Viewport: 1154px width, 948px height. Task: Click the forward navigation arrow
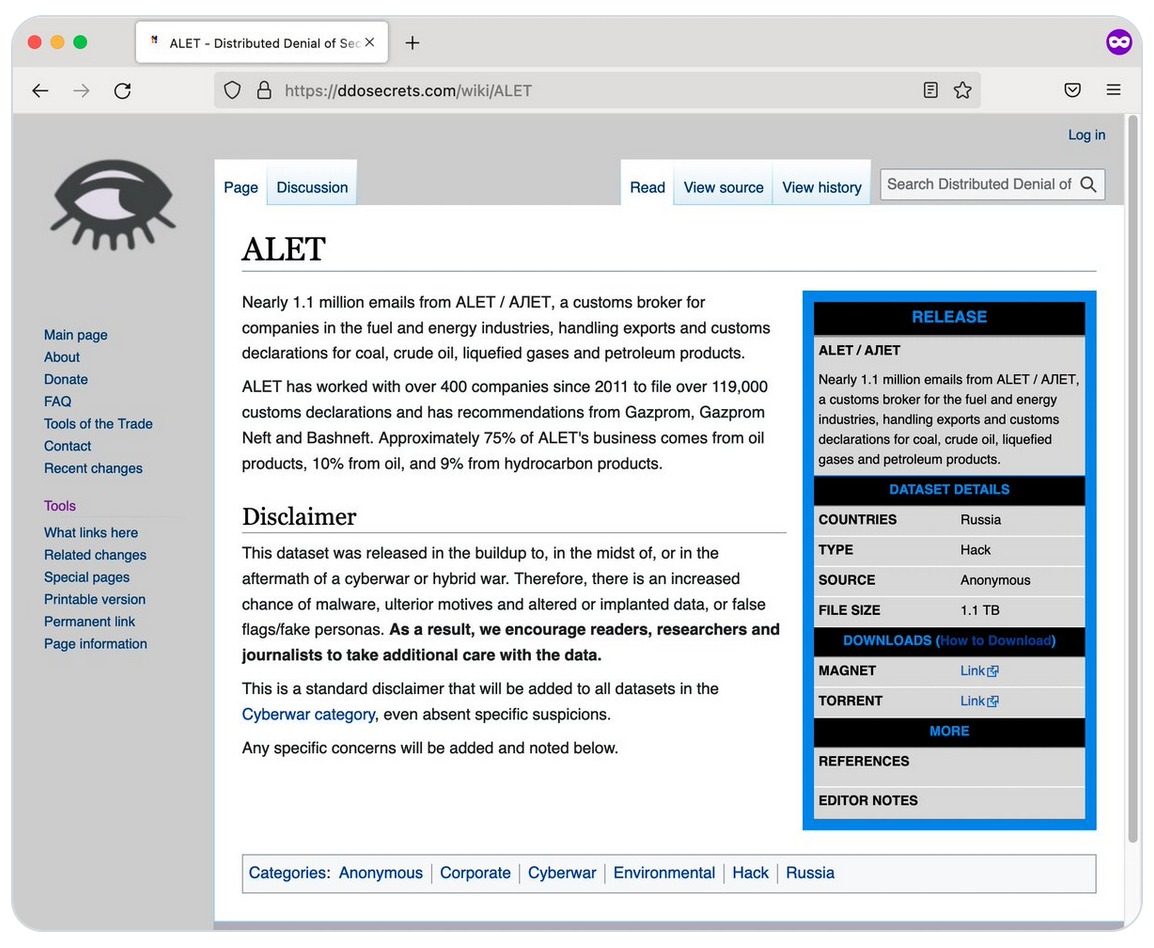tap(82, 91)
